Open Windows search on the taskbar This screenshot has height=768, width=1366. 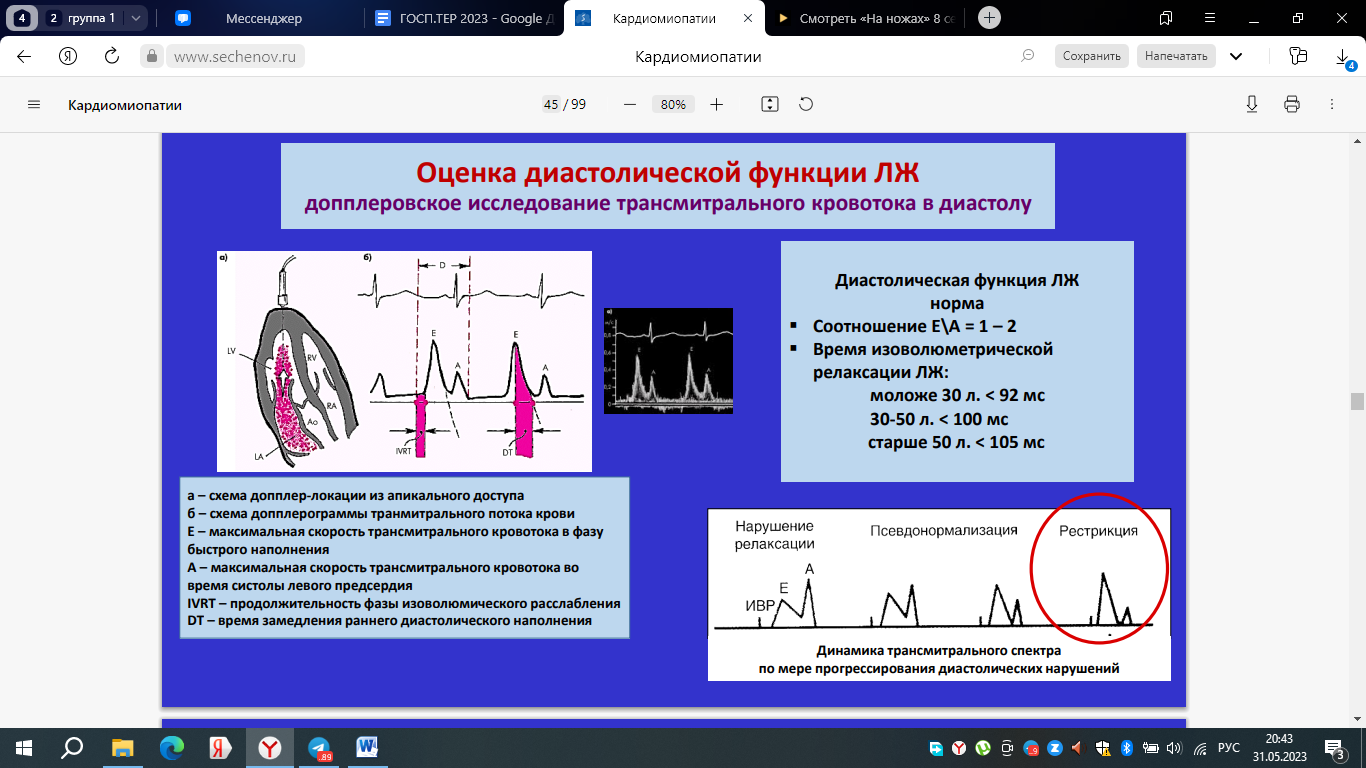click(x=72, y=747)
